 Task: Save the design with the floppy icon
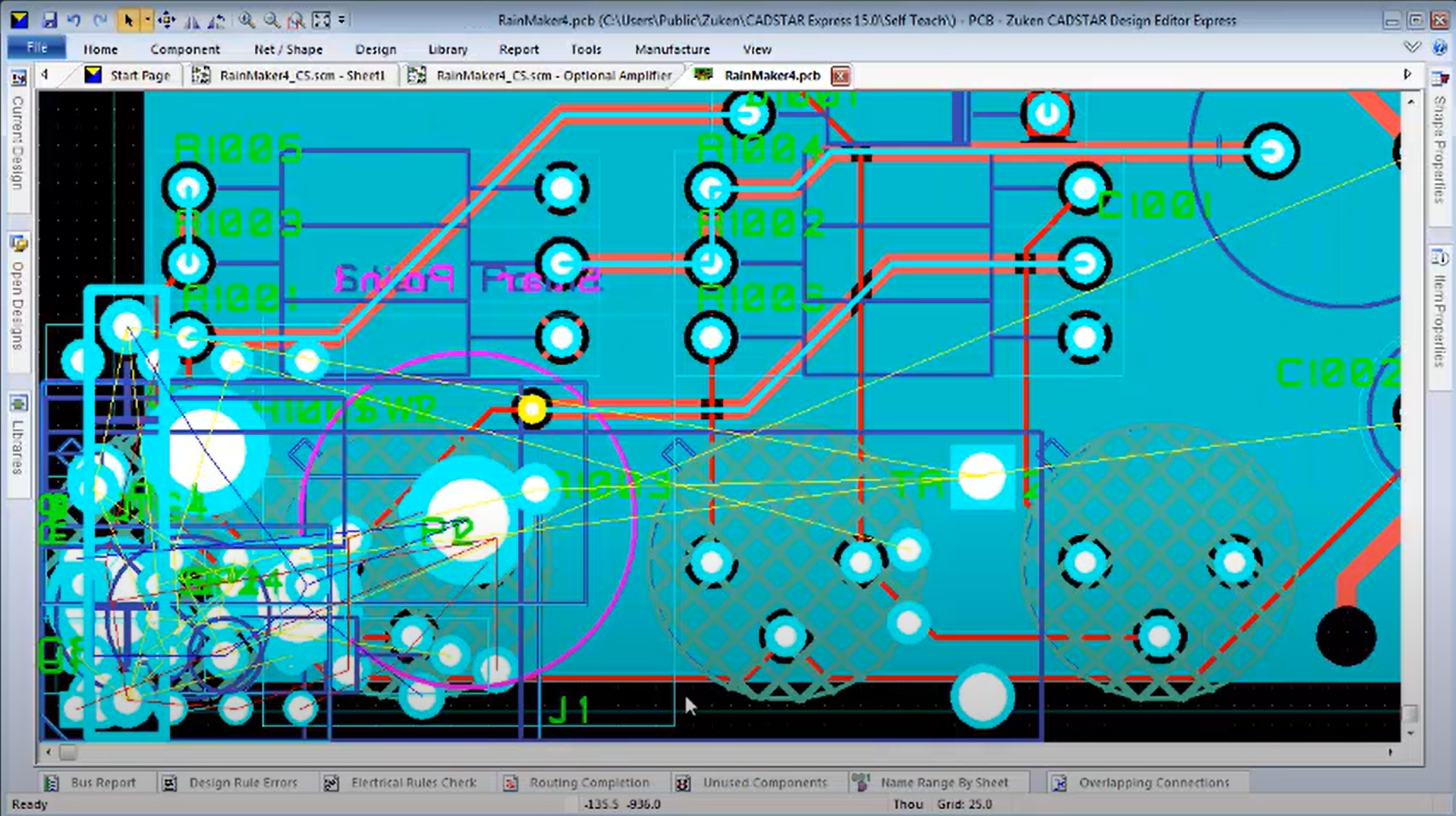click(49, 20)
